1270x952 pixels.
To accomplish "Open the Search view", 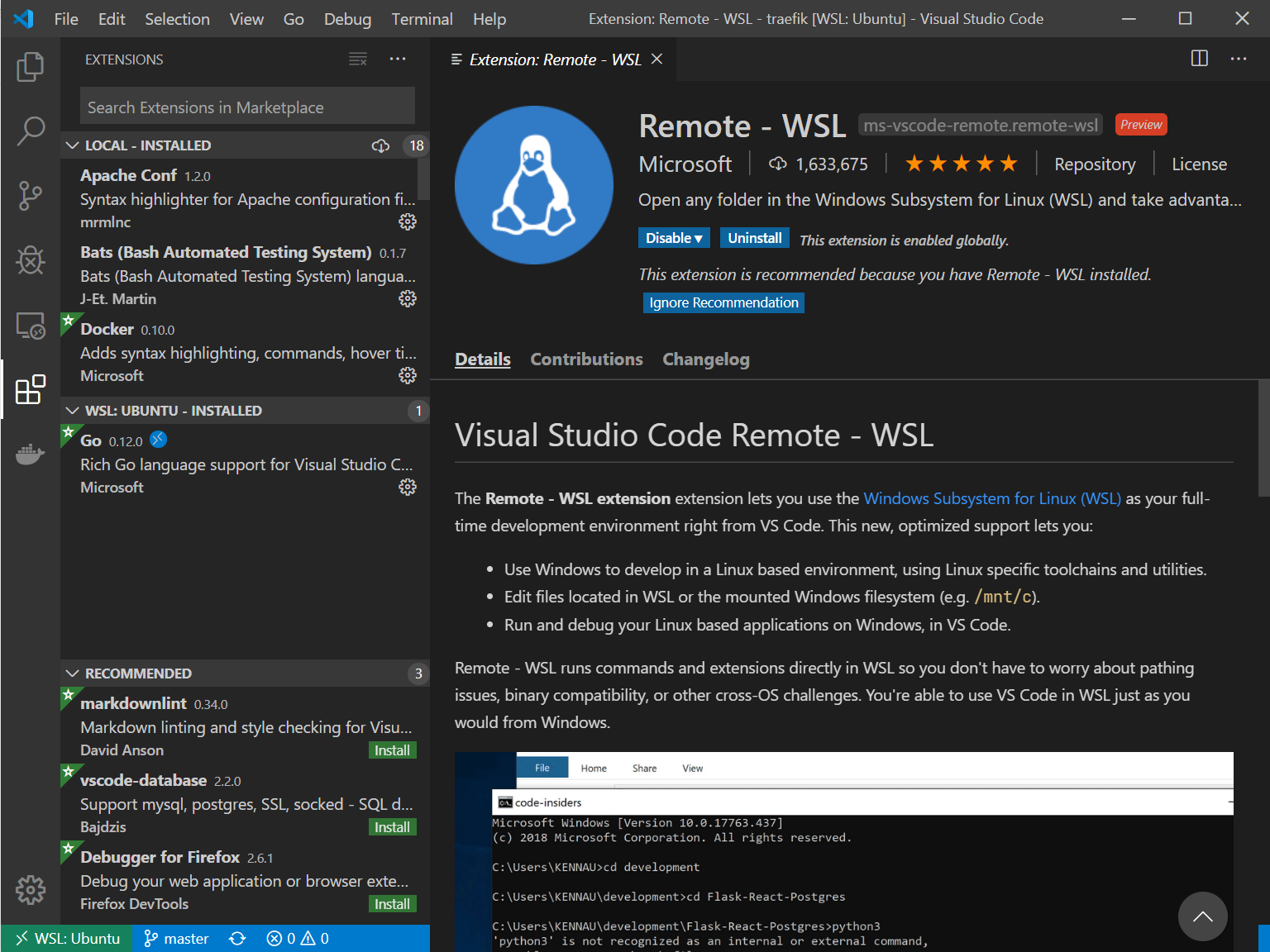I will point(31,131).
